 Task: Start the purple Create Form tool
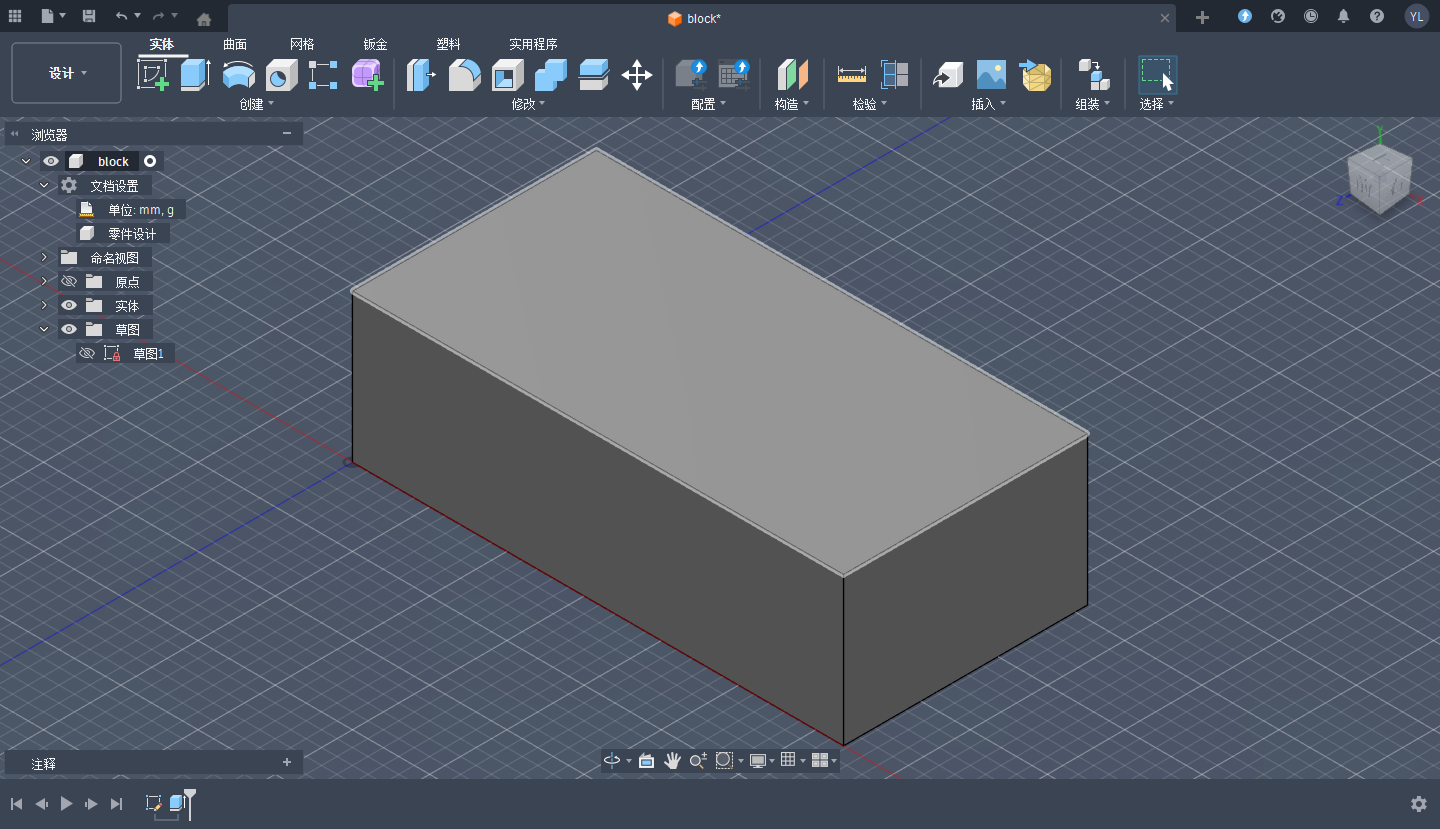[x=367, y=75]
